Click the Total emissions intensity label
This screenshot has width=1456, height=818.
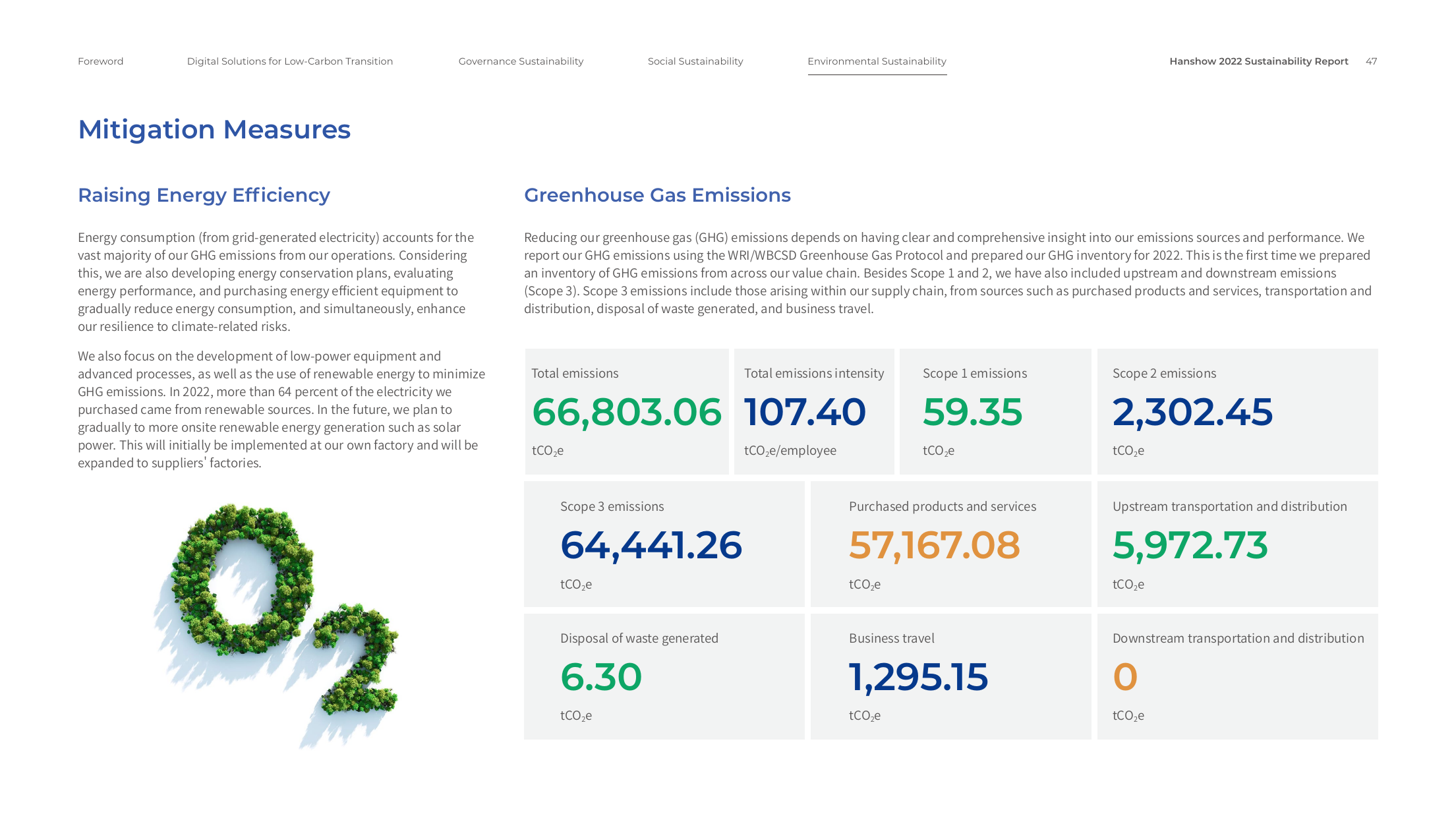pos(814,373)
